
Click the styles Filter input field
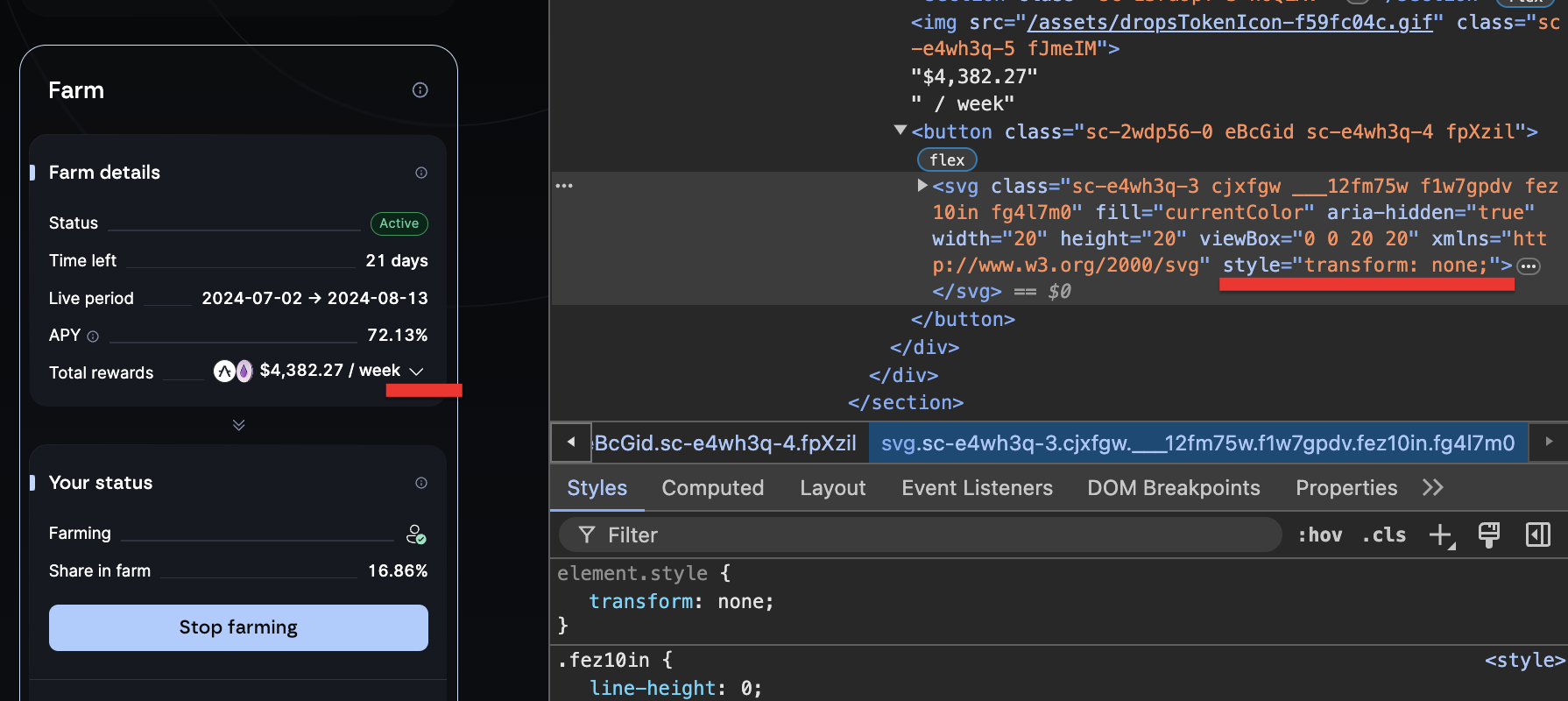pos(929,535)
